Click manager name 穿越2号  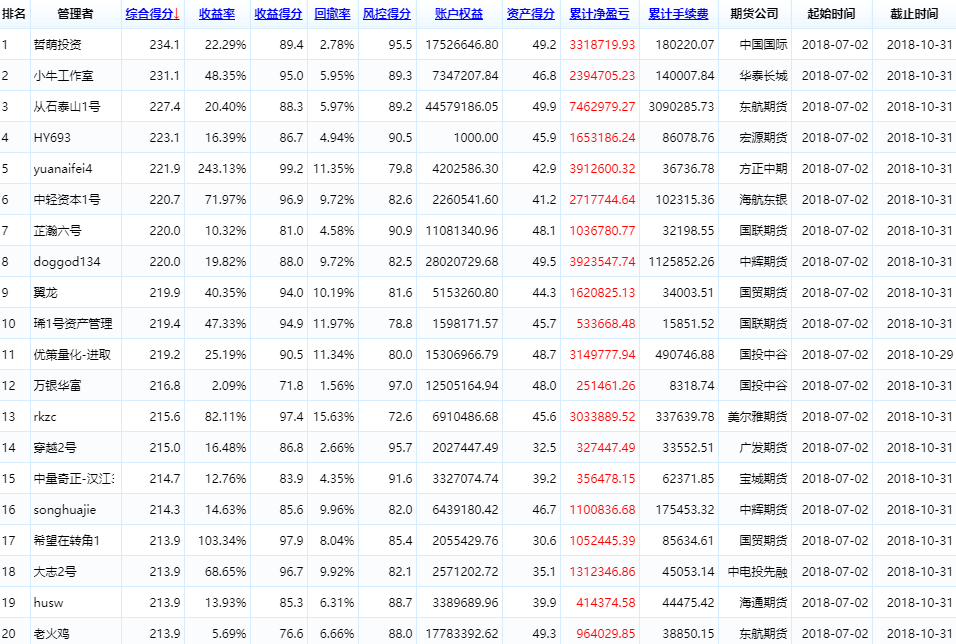55,448
